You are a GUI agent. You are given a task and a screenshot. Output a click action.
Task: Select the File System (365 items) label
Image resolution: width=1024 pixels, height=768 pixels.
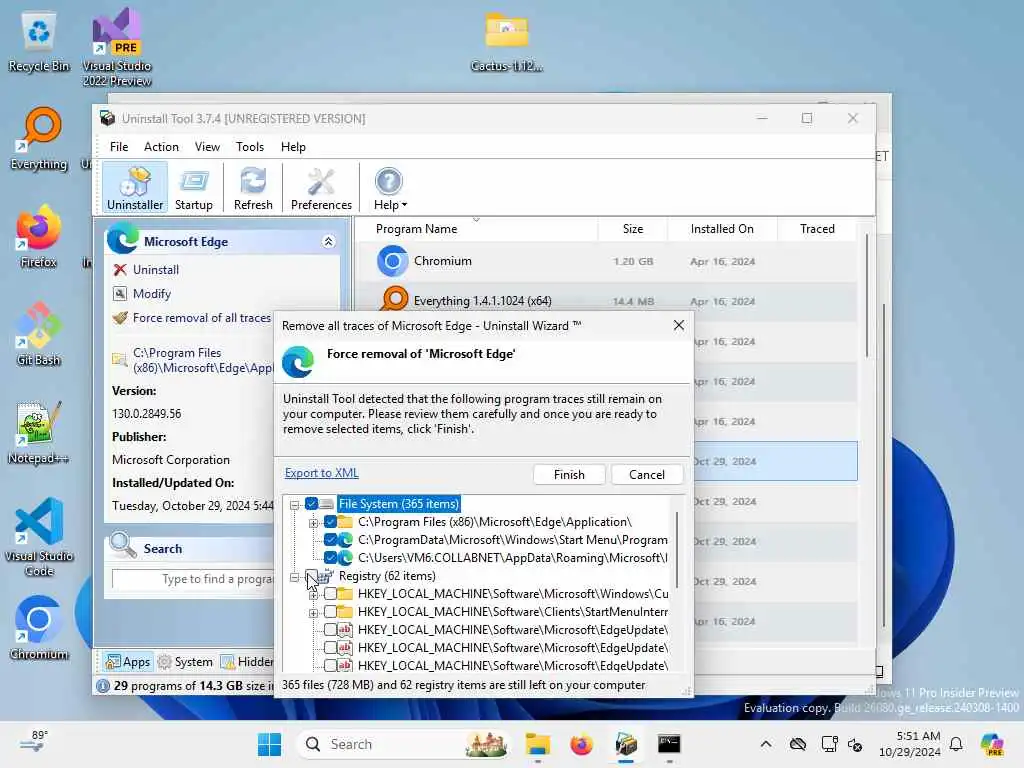coord(399,504)
